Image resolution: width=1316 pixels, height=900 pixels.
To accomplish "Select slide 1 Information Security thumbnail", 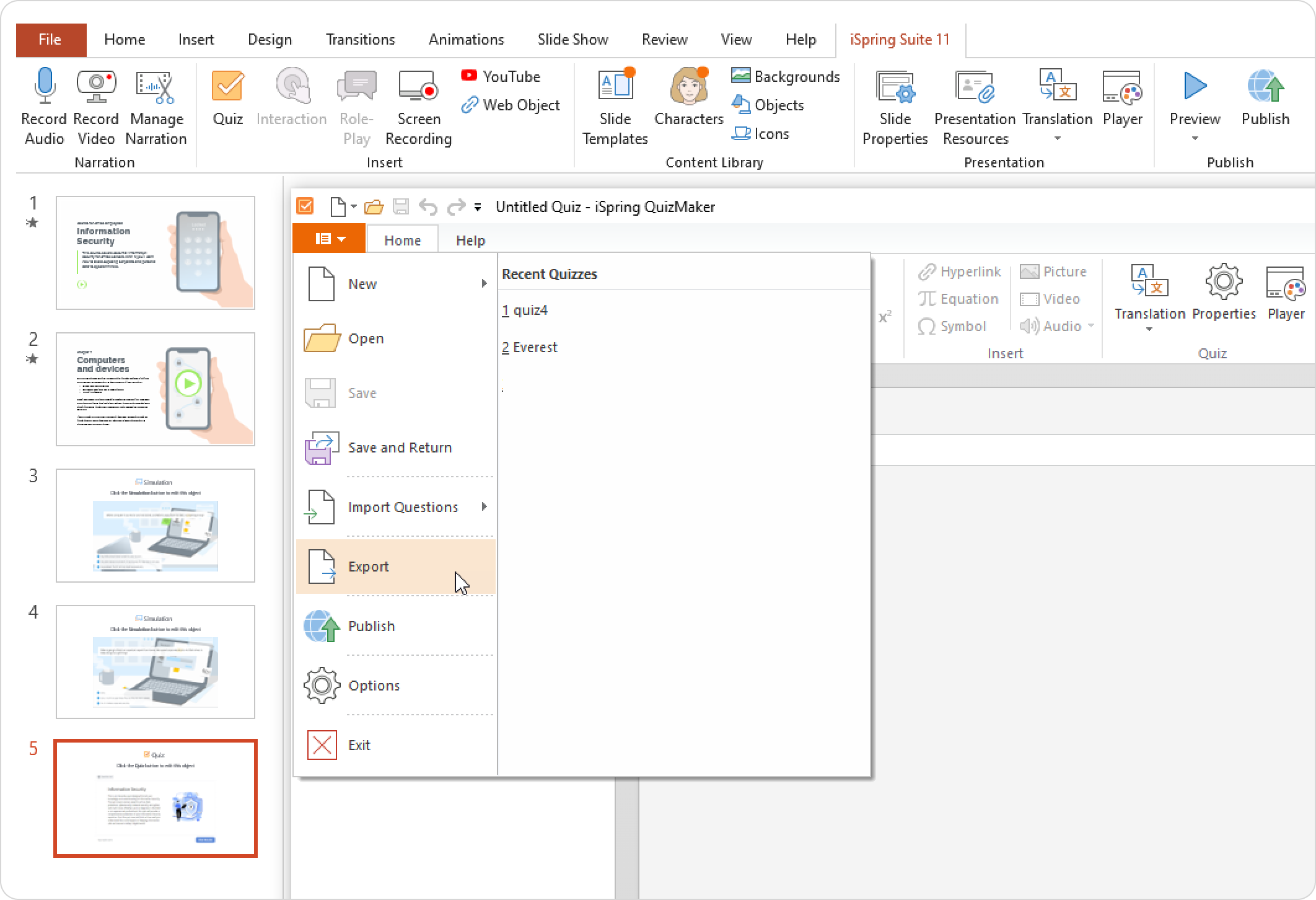I will [155, 253].
